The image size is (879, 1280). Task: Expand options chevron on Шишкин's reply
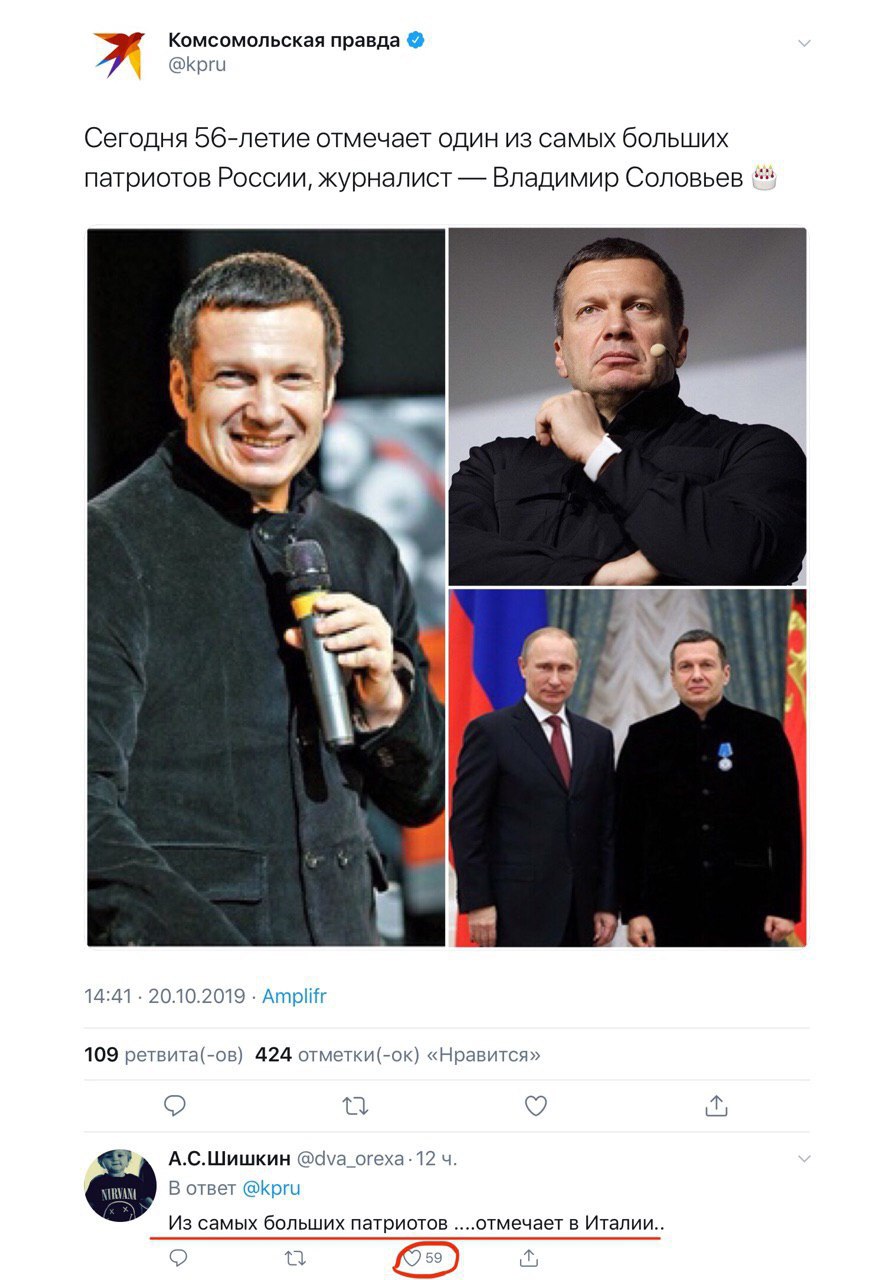[803, 1159]
